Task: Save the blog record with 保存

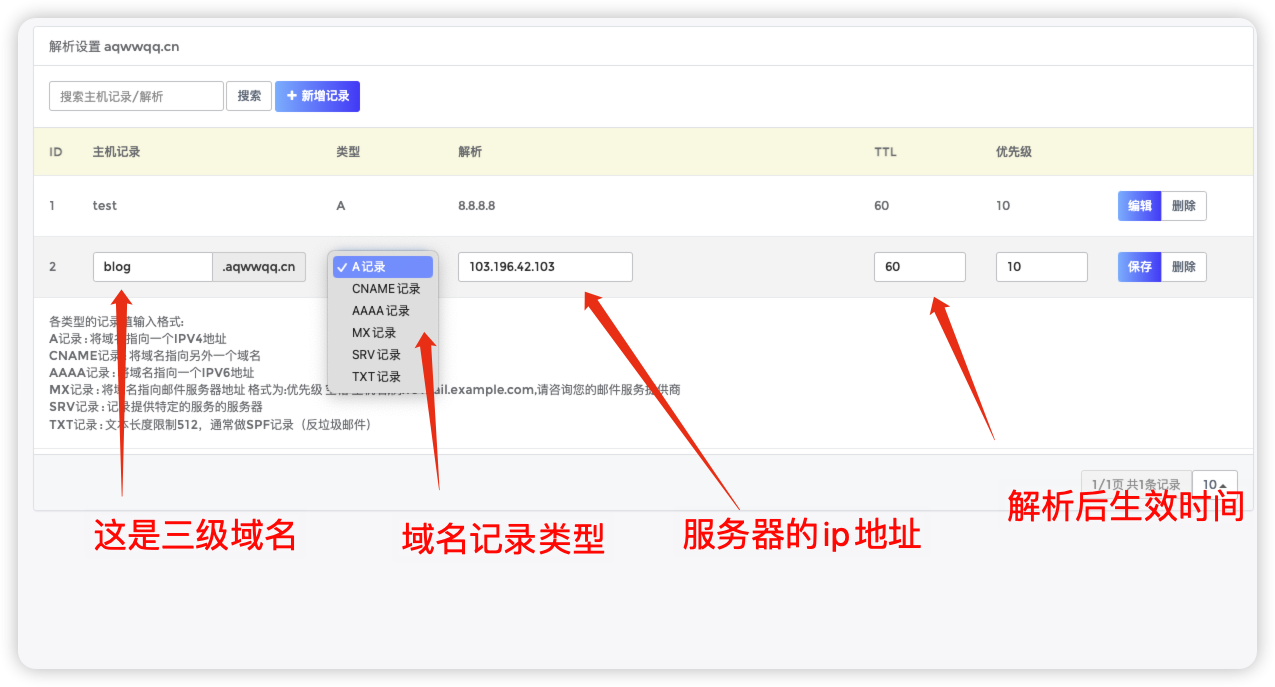Action: coord(1139,267)
